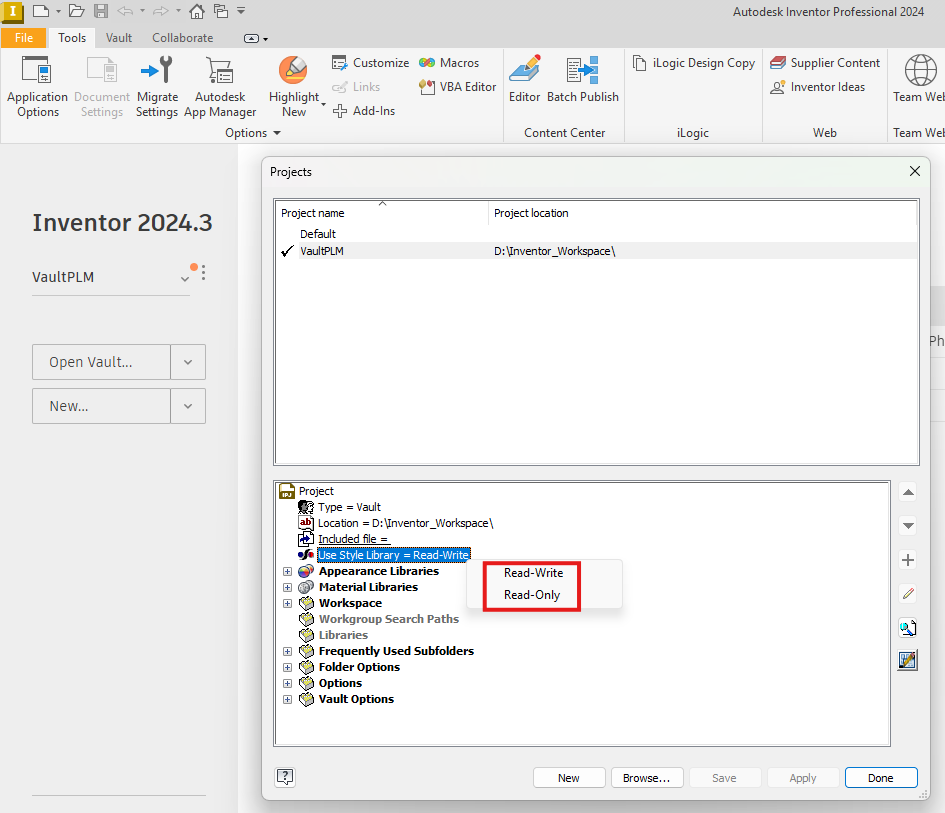Expand the Options tree node
Screen dimensions: 945x813
287,683
